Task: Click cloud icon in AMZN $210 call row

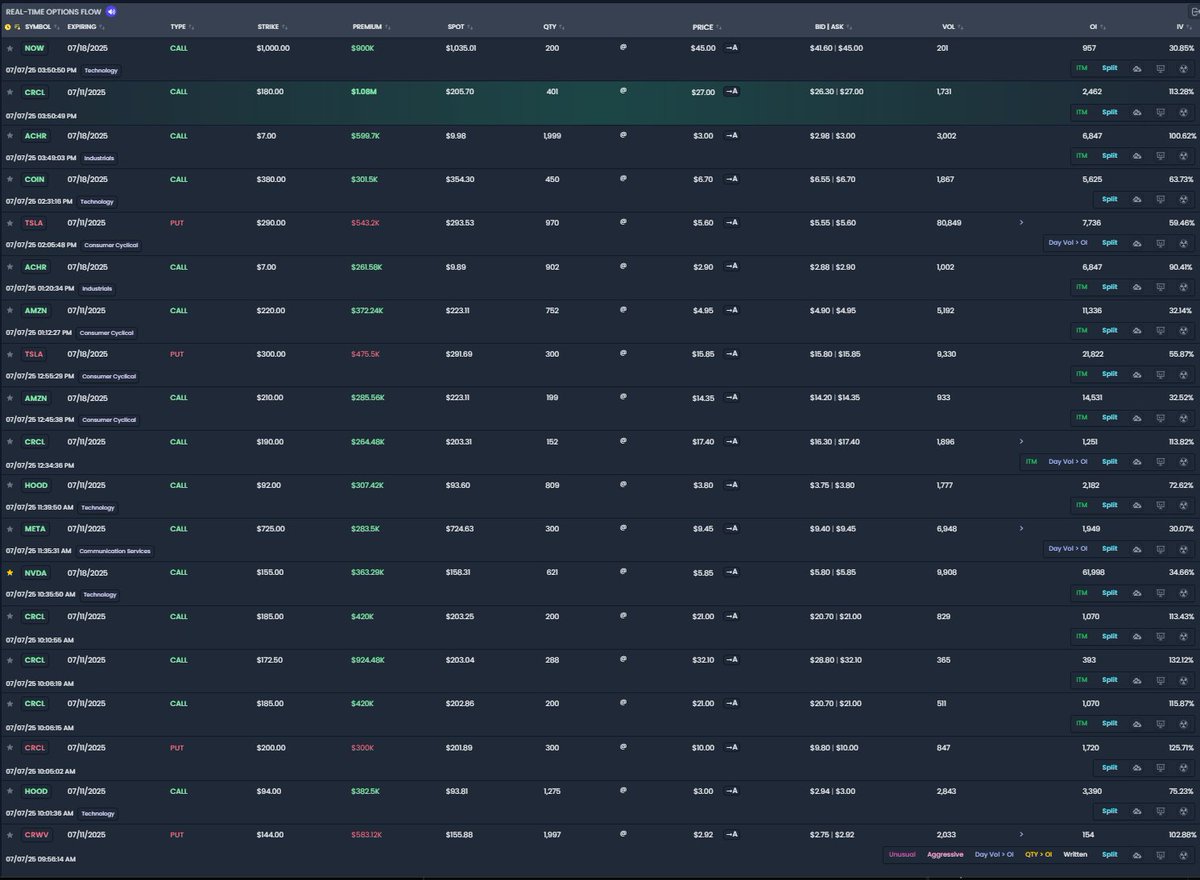Action: pyautogui.click(x=1136, y=418)
